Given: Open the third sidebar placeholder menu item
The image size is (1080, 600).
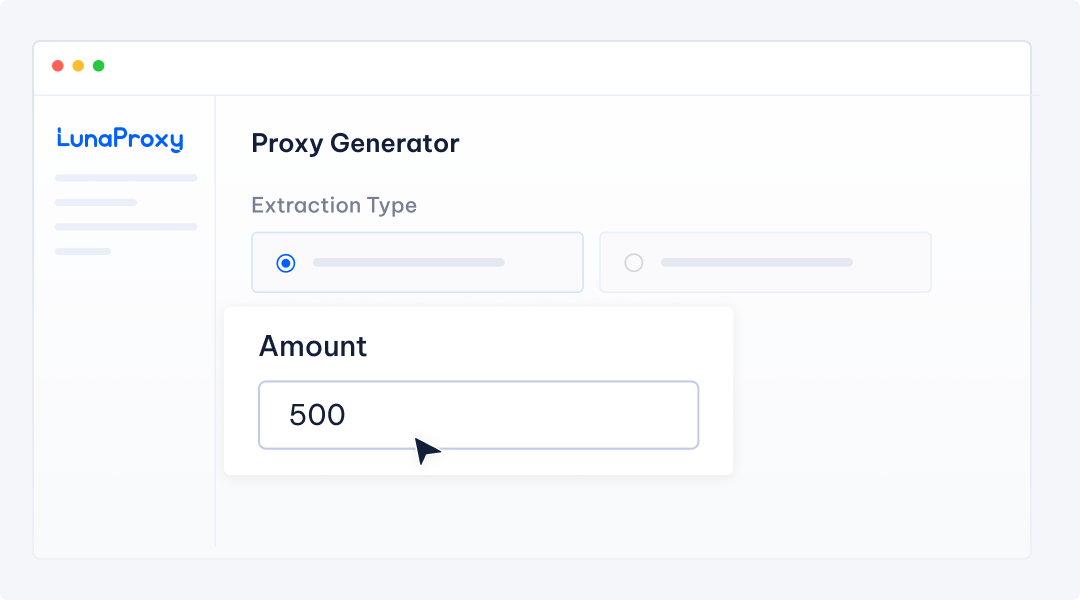Looking at the screenshot, I should (x=126, y=227).
